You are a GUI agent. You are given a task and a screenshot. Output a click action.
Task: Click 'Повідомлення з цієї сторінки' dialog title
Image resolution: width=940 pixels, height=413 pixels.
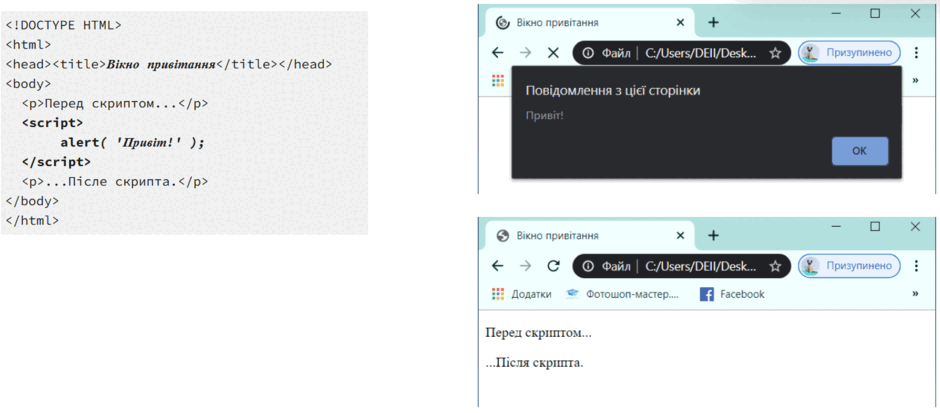613,91
